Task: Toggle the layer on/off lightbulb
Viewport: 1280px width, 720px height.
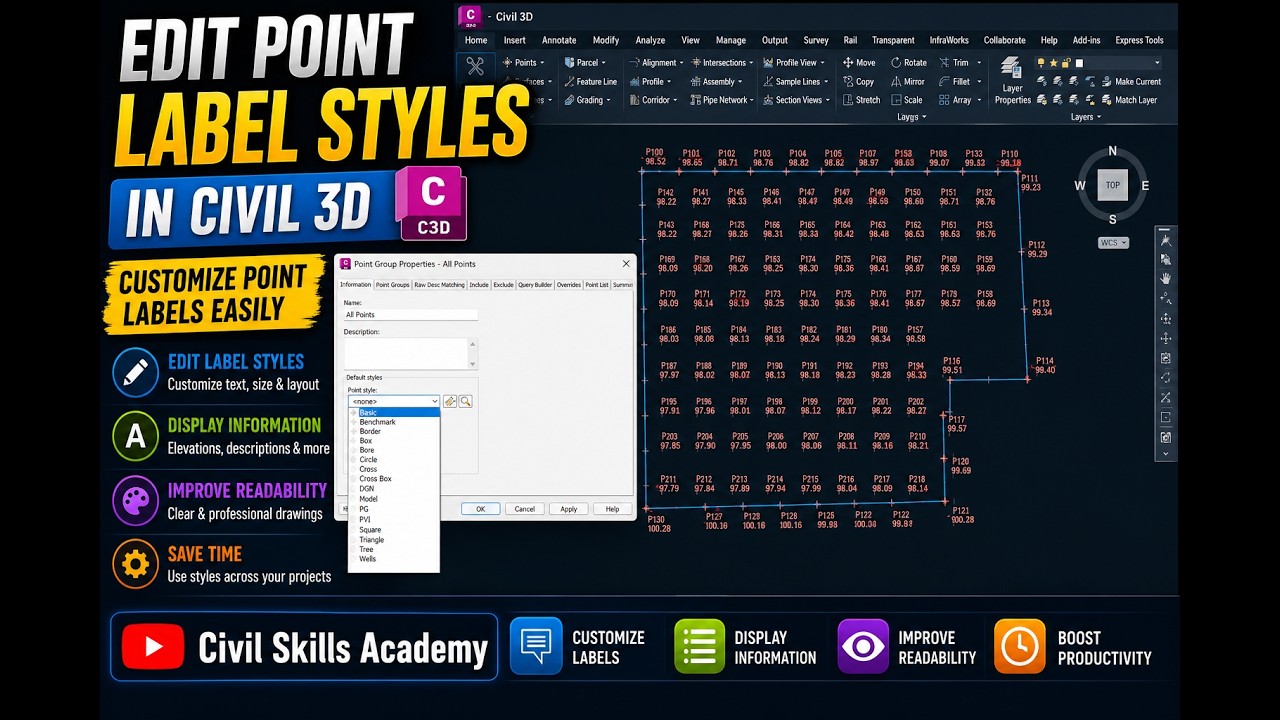Action: point(1041,63)
